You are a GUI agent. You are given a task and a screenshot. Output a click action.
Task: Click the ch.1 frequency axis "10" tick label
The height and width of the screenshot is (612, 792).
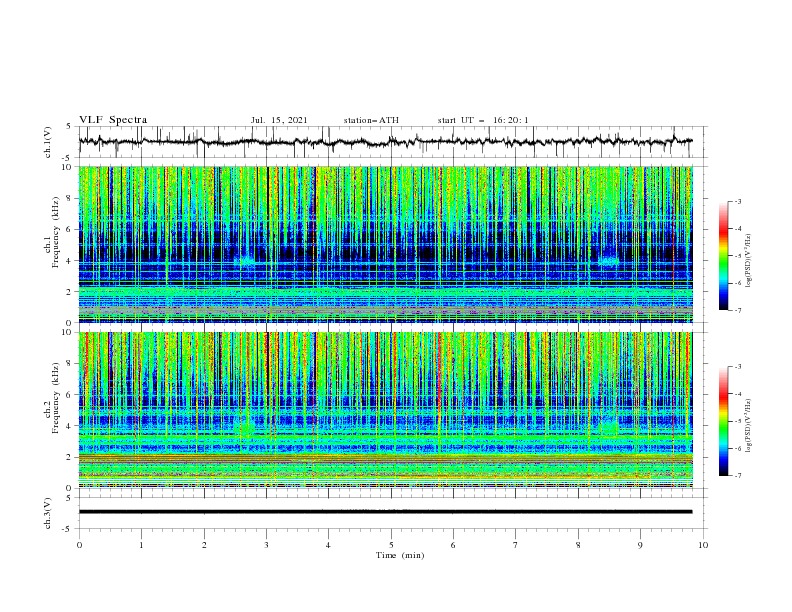coord(69,167)
